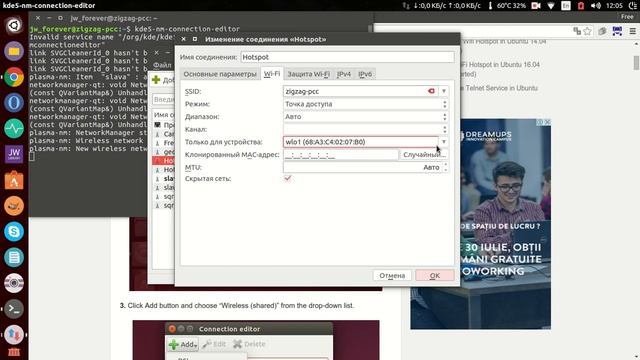Open the temperature sensor indicator
This screenshot has height=360, width=640.
pos(507,6)
